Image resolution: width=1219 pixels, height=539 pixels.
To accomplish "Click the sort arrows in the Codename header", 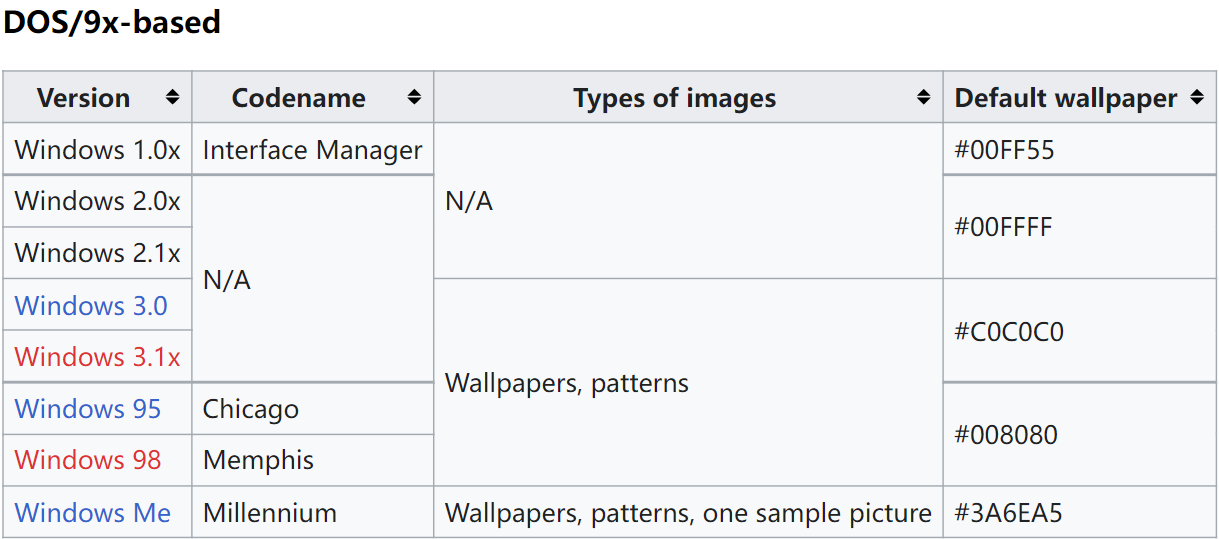I will (x=414, y=98).
